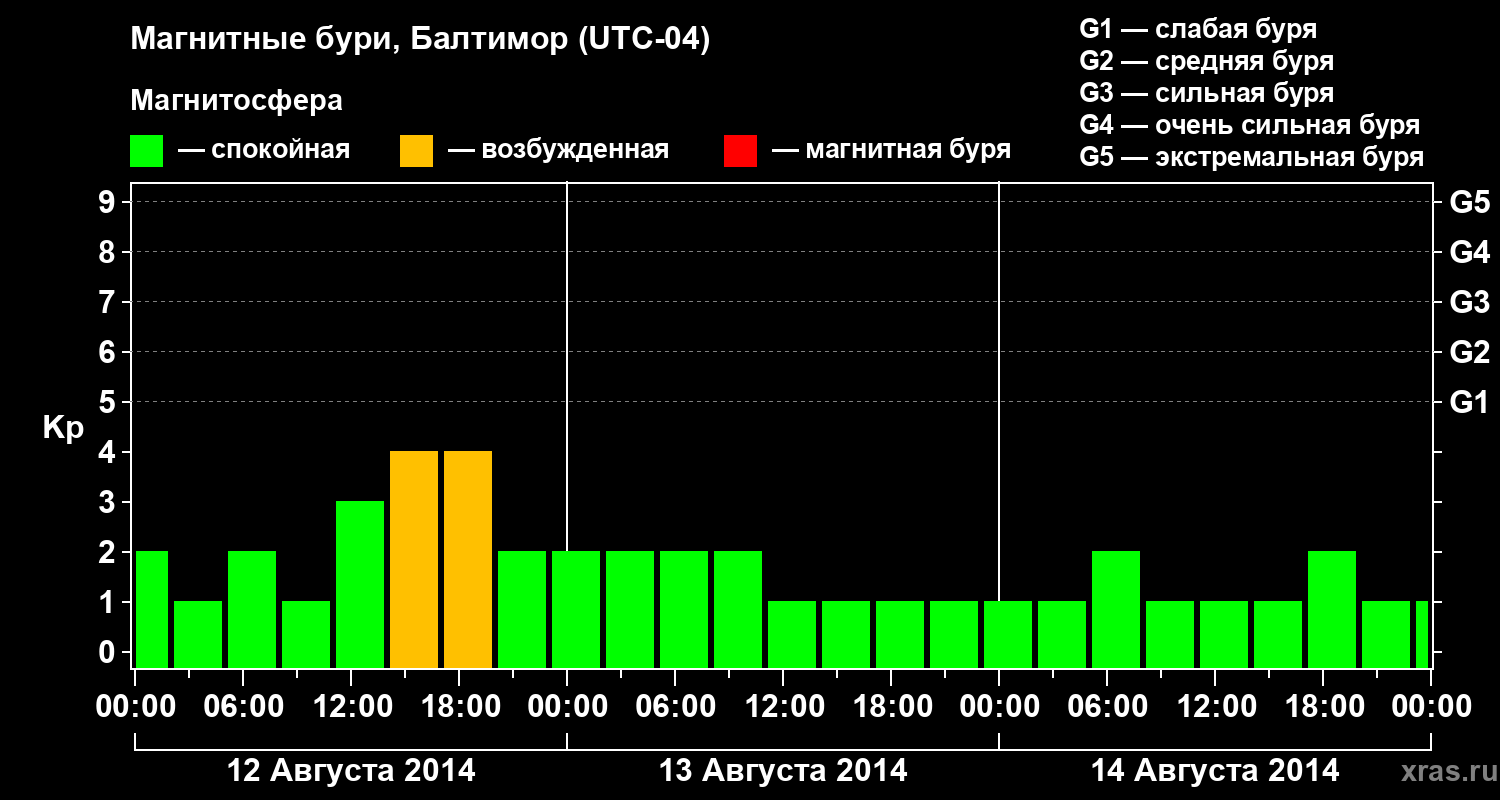This screenshot has height=800, width=1500.
Task: Click the 'Магнитосфера' legend heading
Action: tap(237, 101)
